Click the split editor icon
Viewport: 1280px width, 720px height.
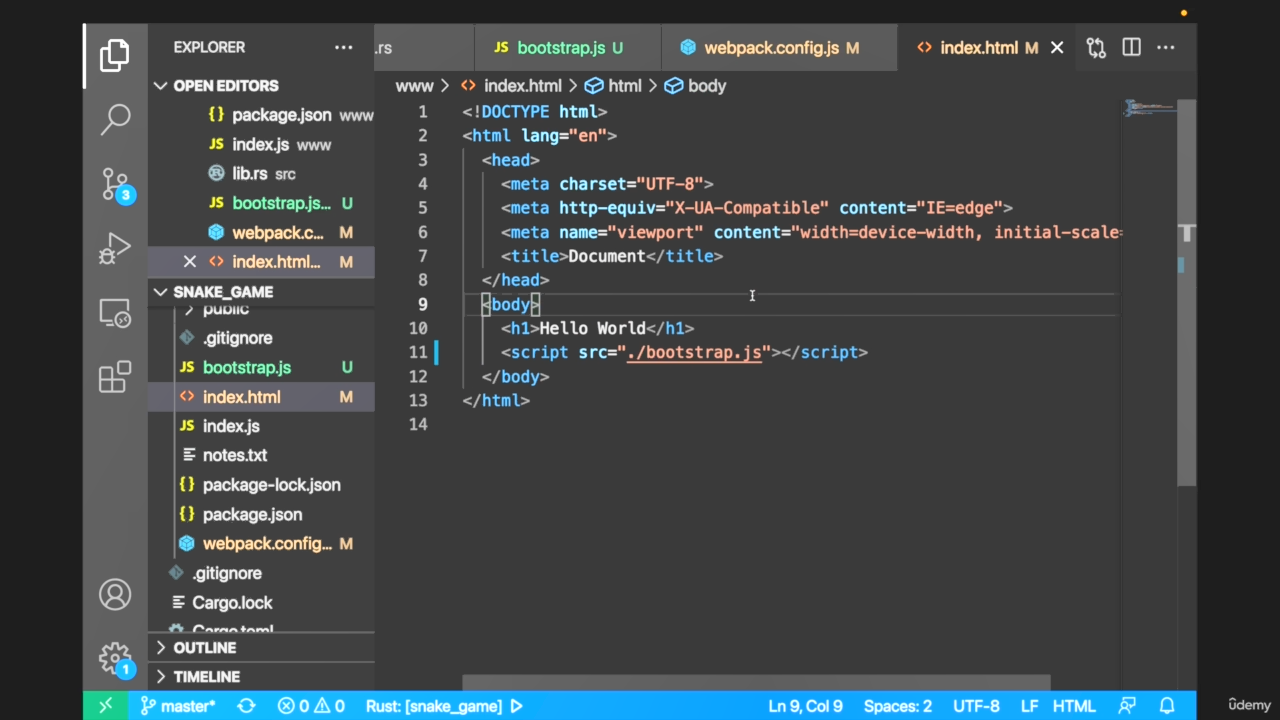click(1131, 48)
